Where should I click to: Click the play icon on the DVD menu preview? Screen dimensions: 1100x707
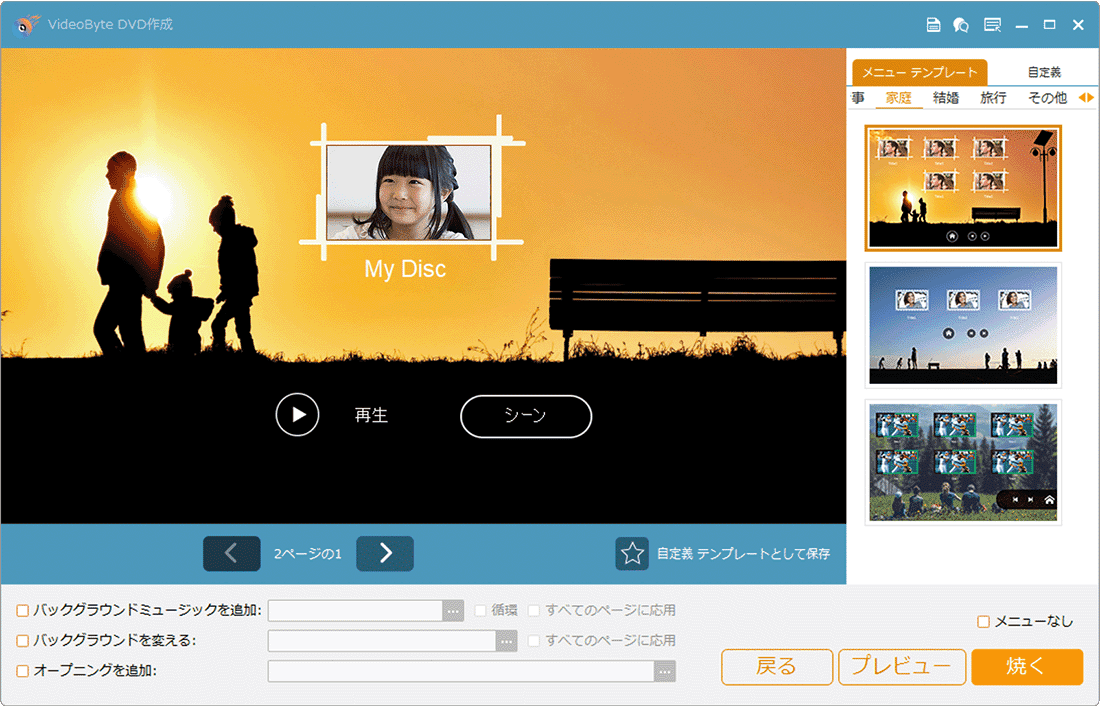click(x=297, y=415)
